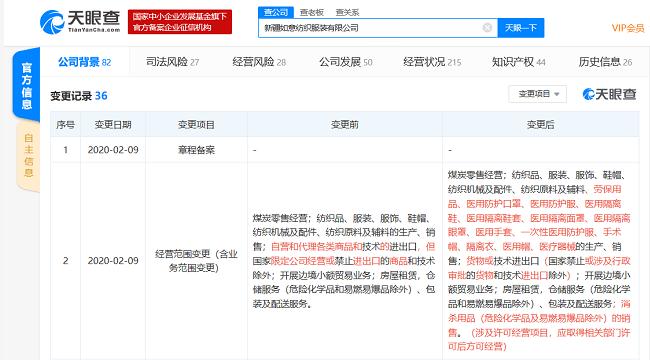Click the 变更后 business scope text in row 2
The width and height of the screenshot is (650, 360).
tap(539, 260)
